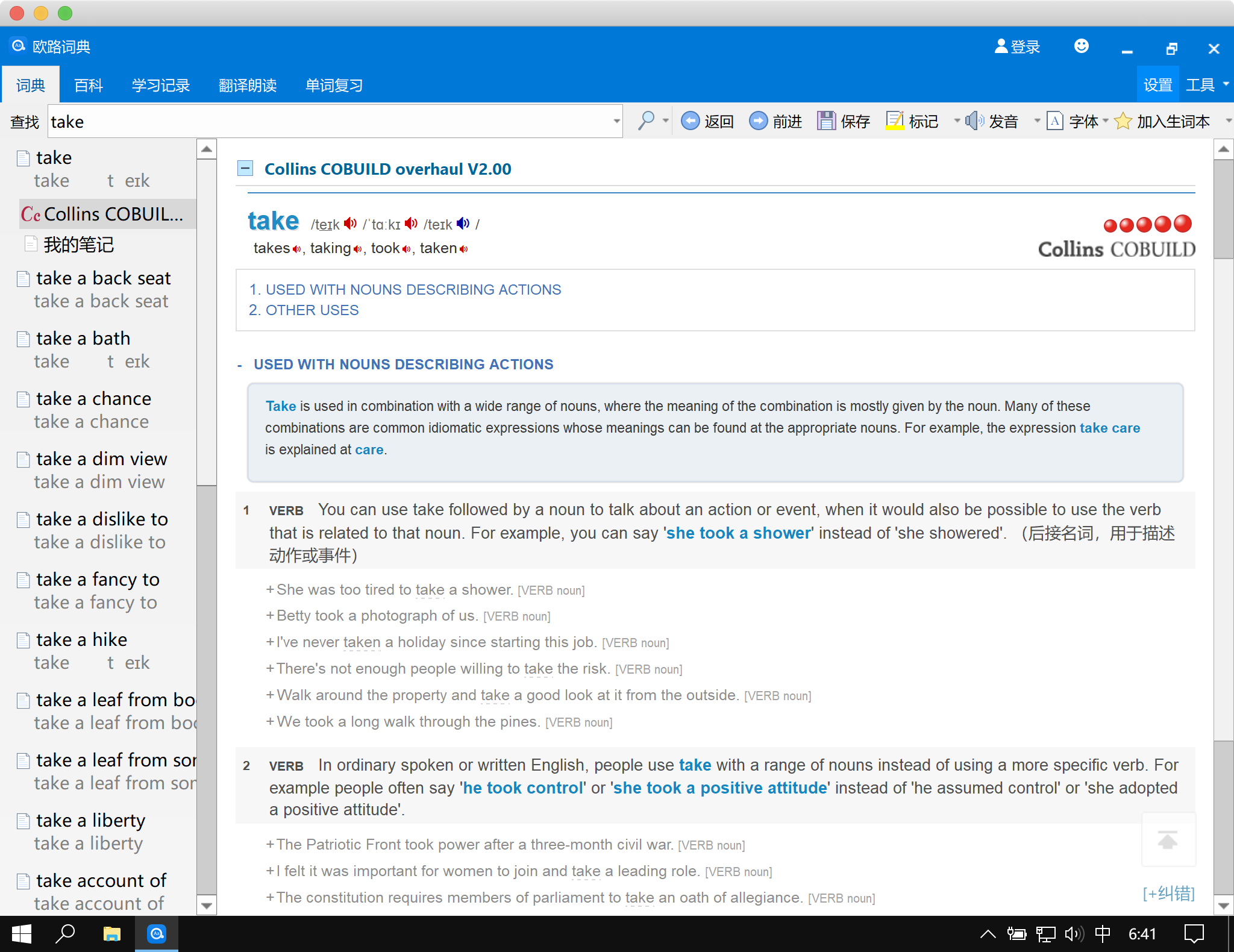Collapse the Collins COBUILD dictionary section
This screenshot has width=1234, height=952.
(245, 168)
